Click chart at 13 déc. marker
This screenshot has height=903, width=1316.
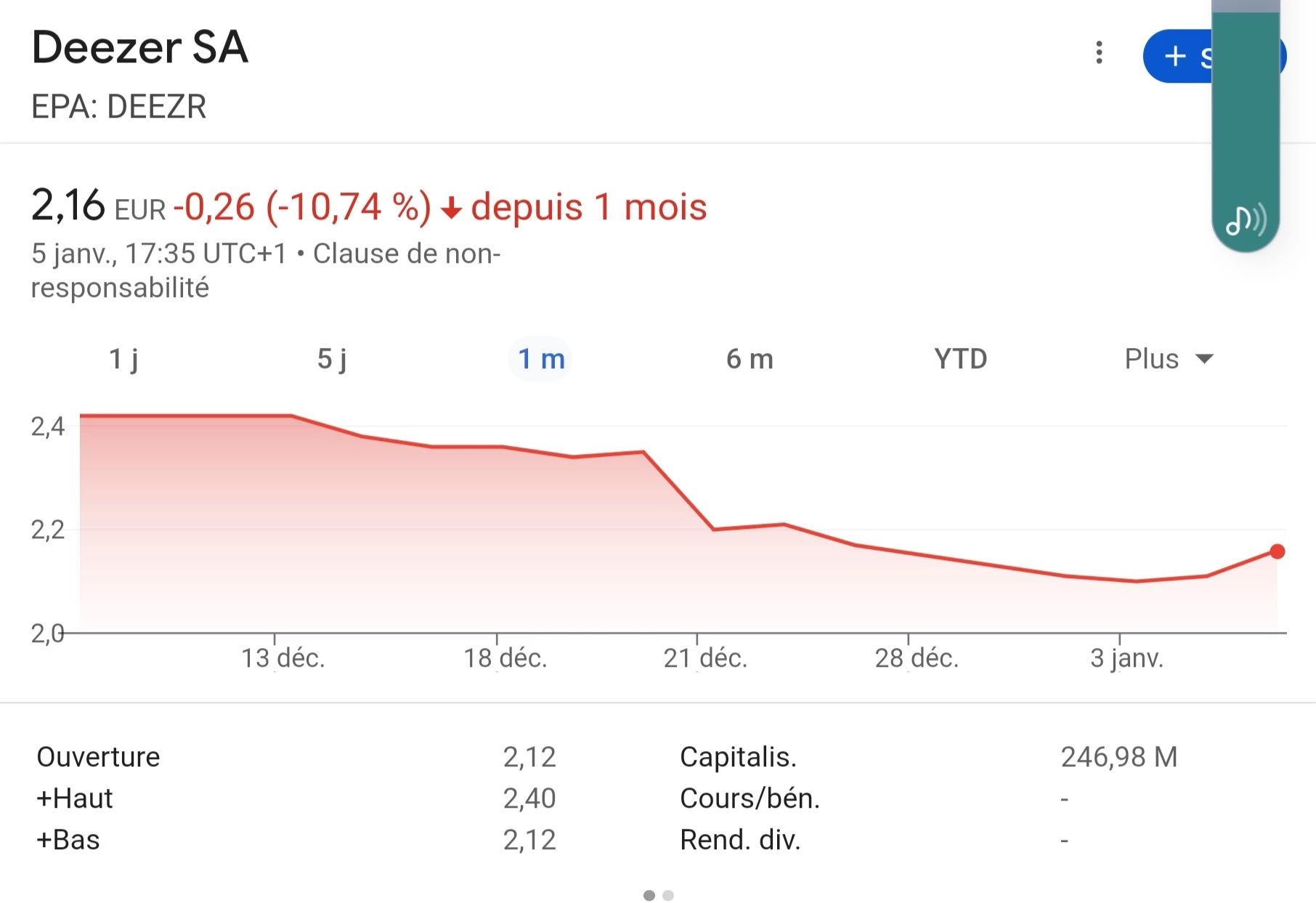[x=283, y=658]
